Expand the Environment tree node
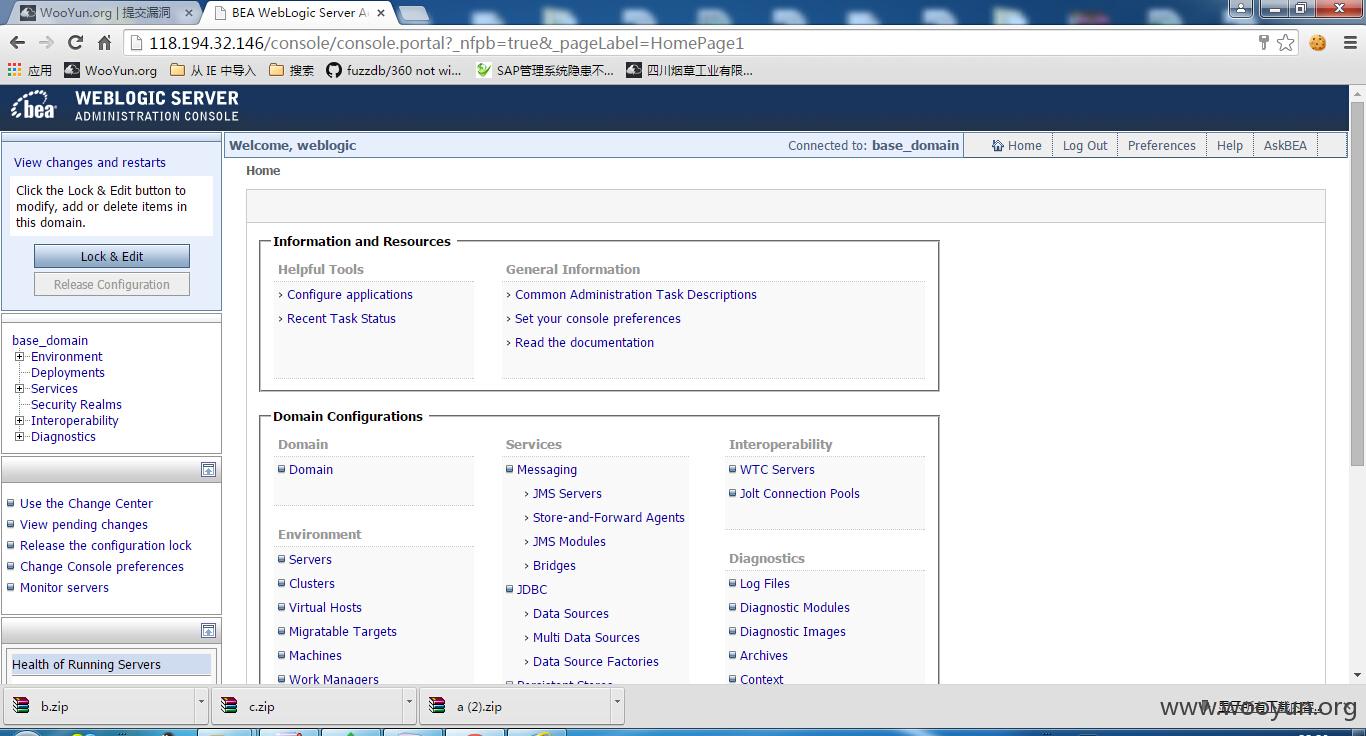 19,356
